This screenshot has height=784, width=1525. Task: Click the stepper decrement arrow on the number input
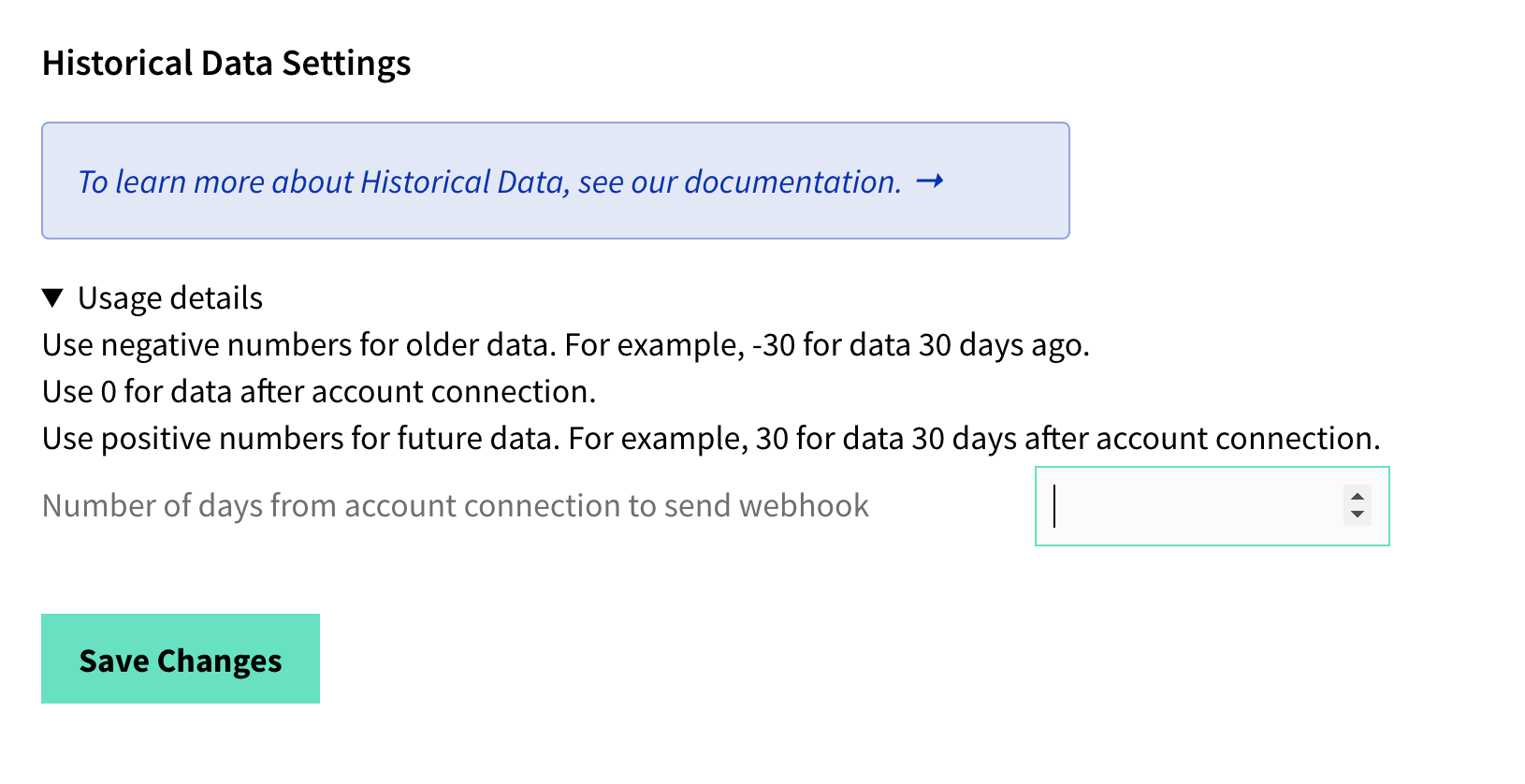[1357, 515]
